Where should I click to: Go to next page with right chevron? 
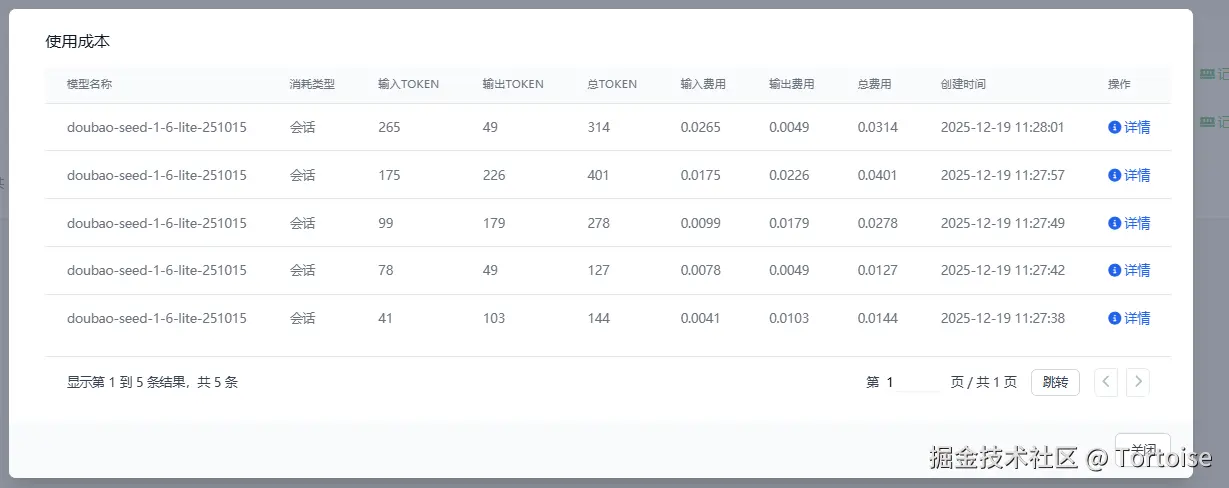(x=1138, y=382)
